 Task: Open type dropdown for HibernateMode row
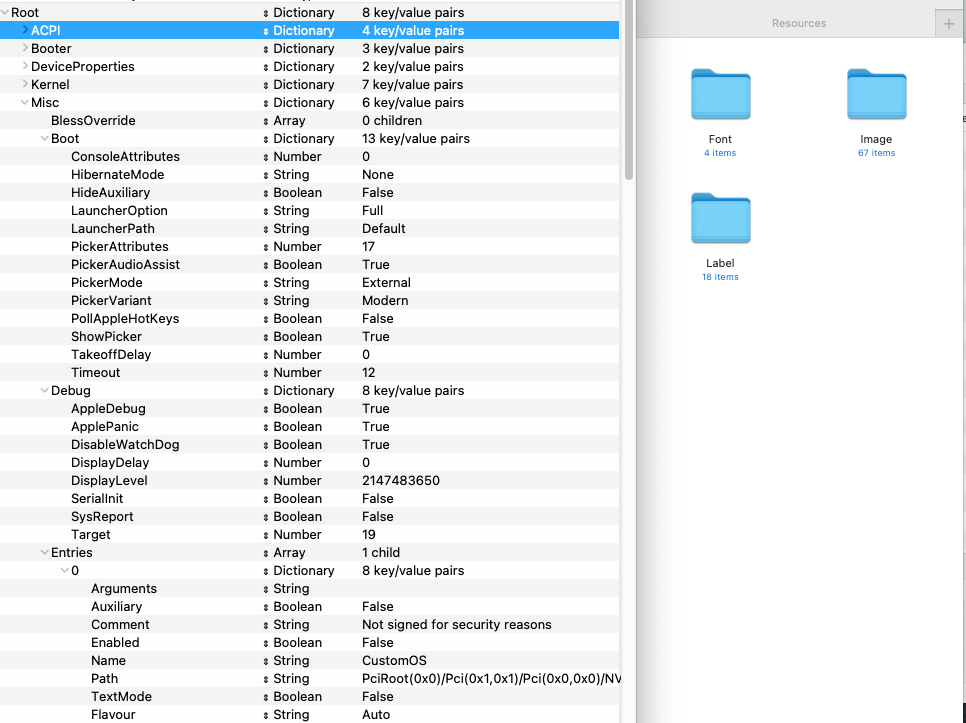coord(266,175)
